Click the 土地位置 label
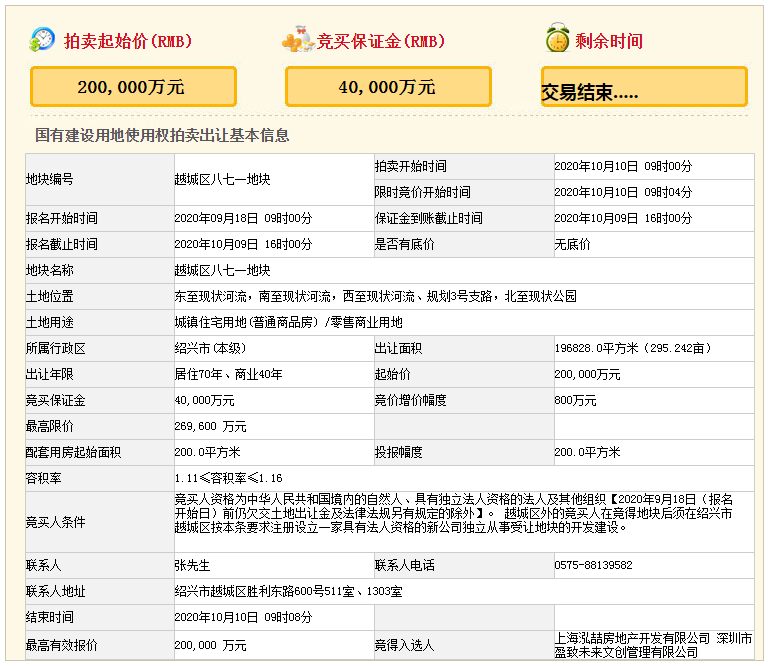 pyautogui.click(x=49, y=296)
